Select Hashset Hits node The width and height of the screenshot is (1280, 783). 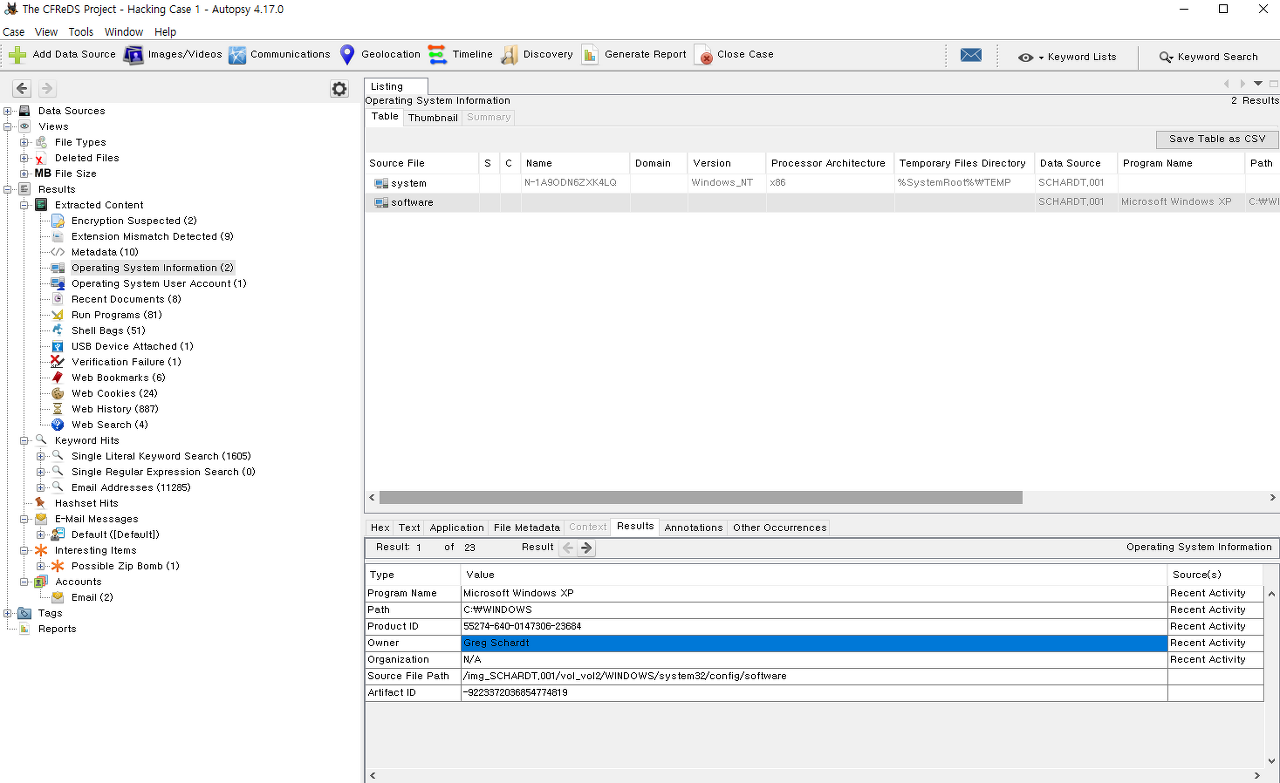86,503
